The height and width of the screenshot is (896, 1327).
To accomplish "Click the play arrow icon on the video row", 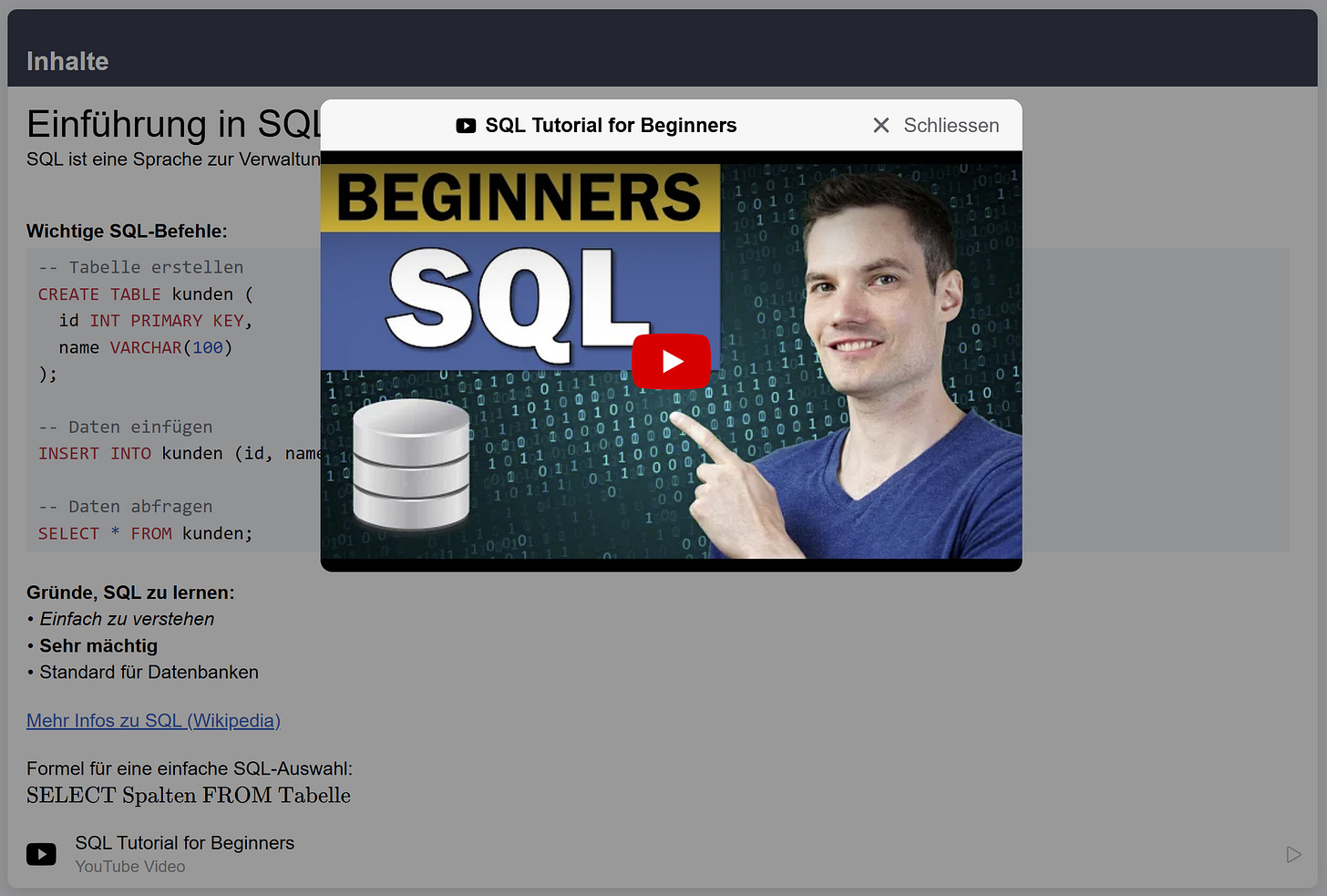I will point(1293,854).
